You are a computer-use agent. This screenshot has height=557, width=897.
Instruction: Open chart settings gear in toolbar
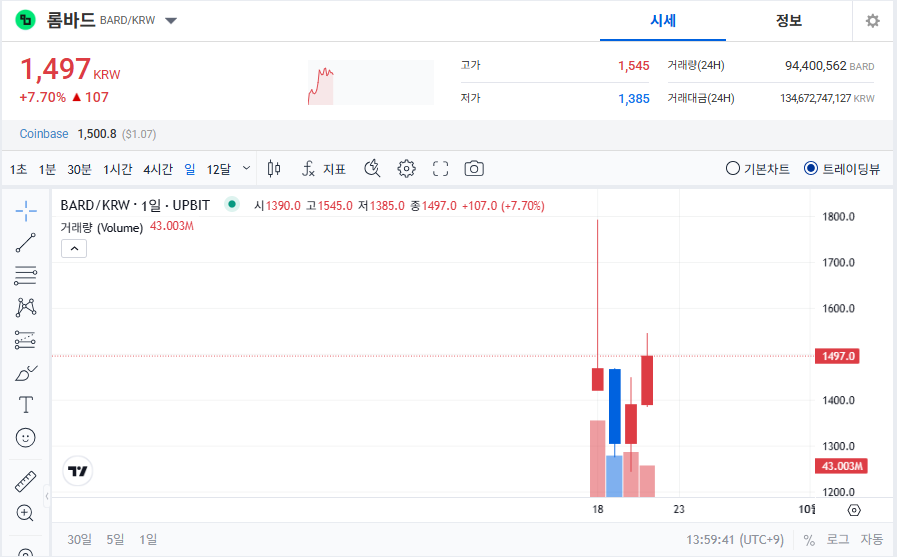pyautogui.click(x=406, y=169)
